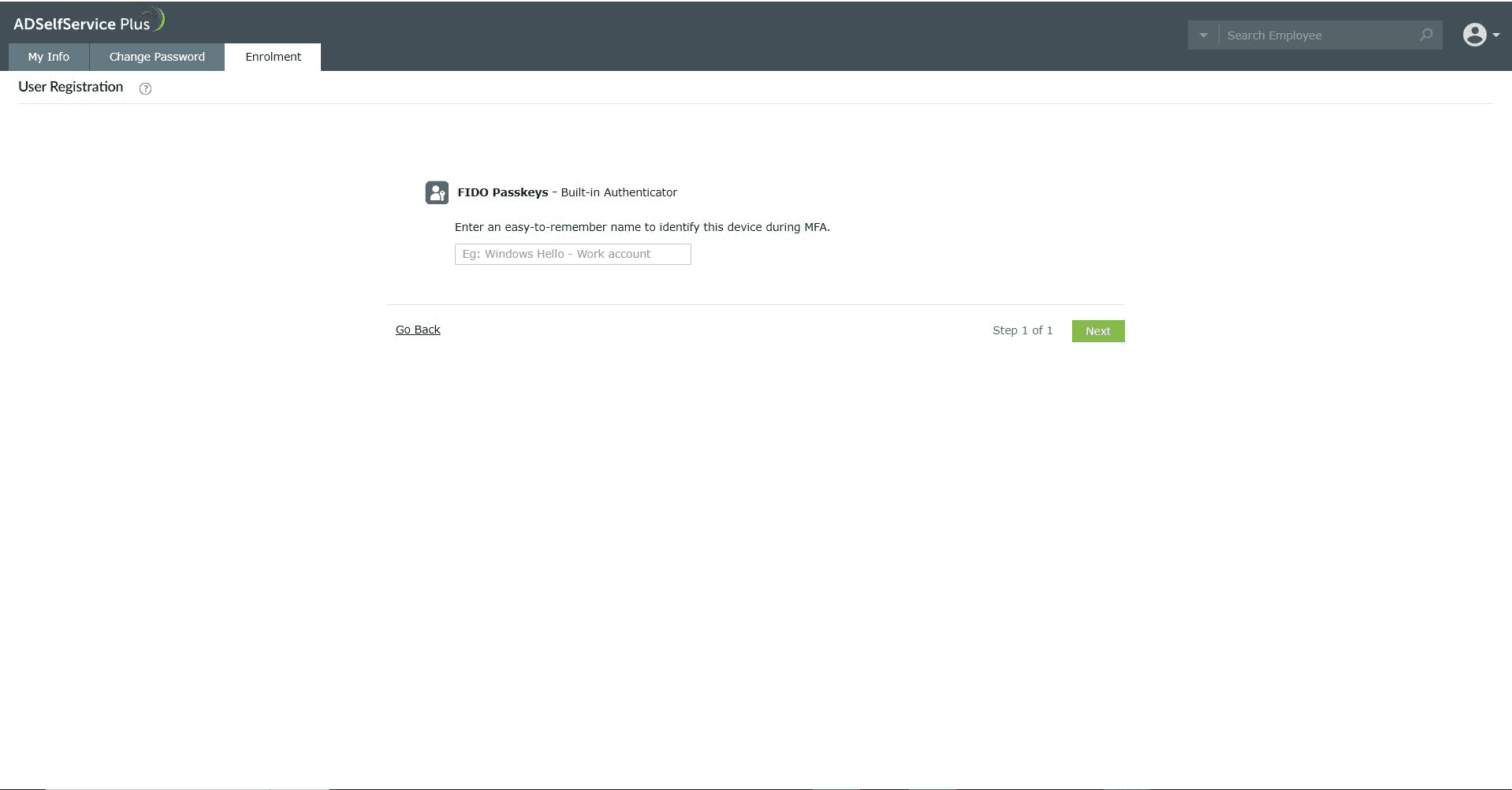Click the FIDO Passkeys title text
Screen dimensions: 1512x790
pyautogui.click(x=501, y=192)
